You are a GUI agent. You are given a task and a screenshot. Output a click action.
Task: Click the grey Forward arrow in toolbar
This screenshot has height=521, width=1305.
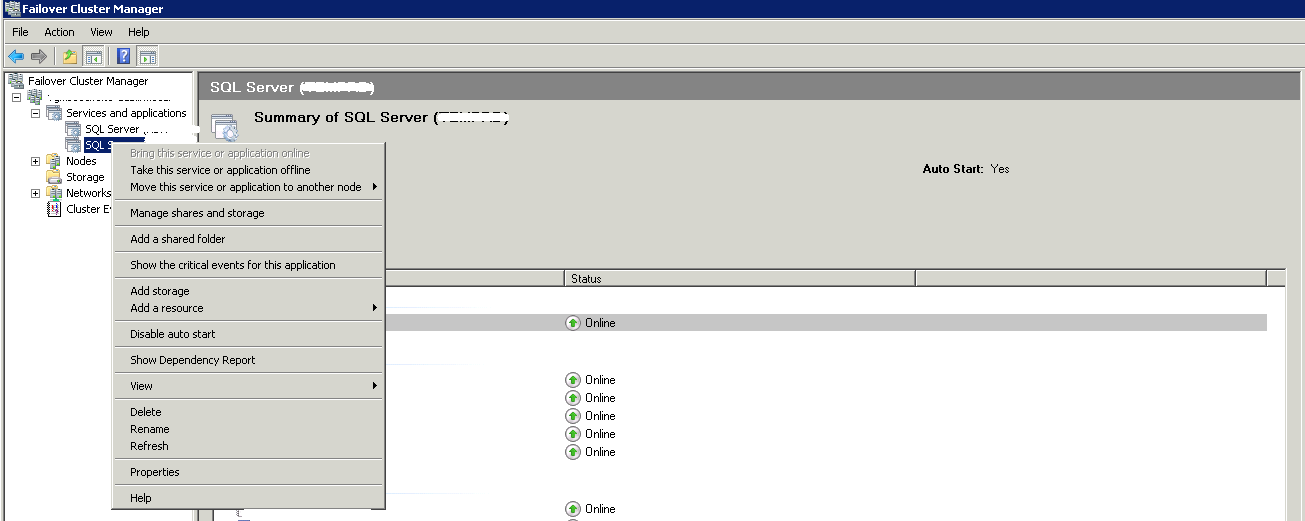[39, 56]
